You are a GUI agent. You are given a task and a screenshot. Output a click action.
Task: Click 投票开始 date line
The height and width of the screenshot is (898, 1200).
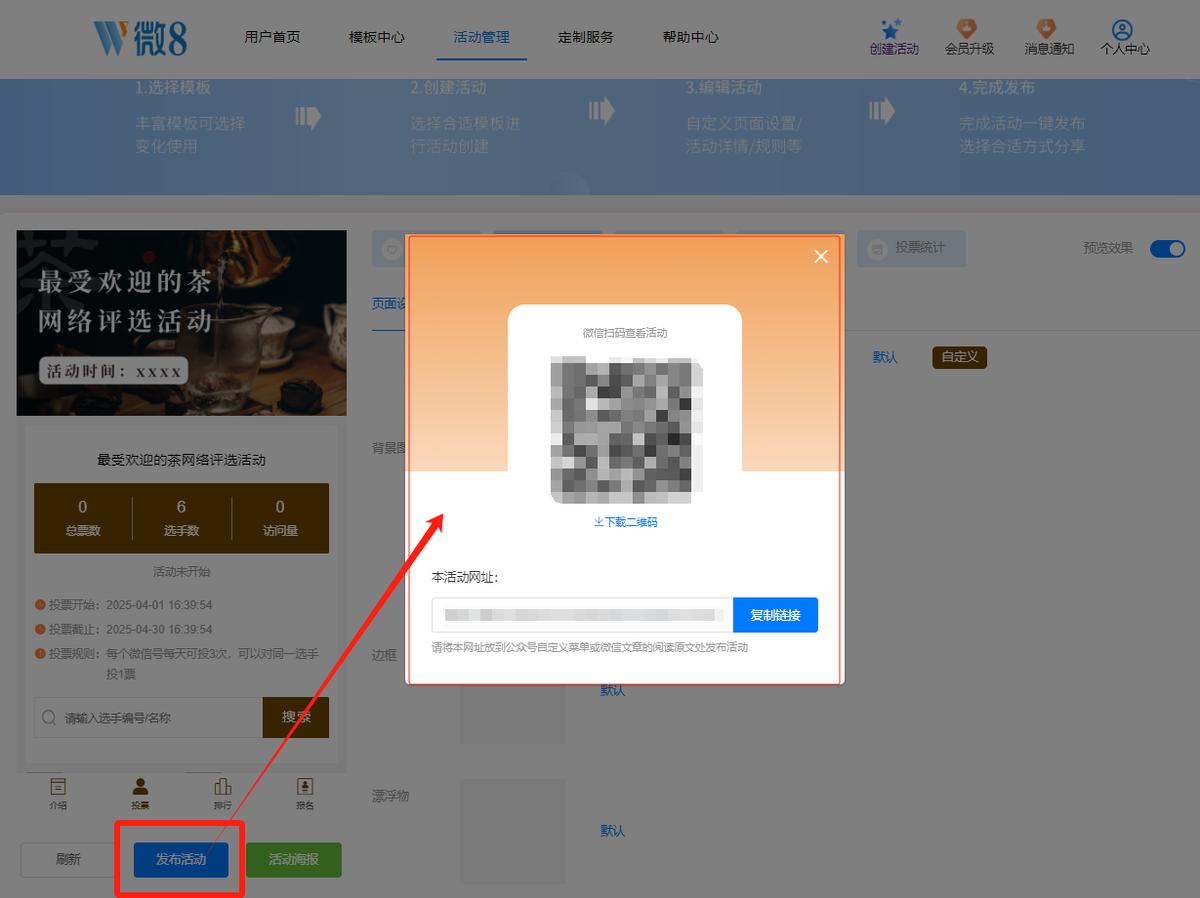pos(124,605)
